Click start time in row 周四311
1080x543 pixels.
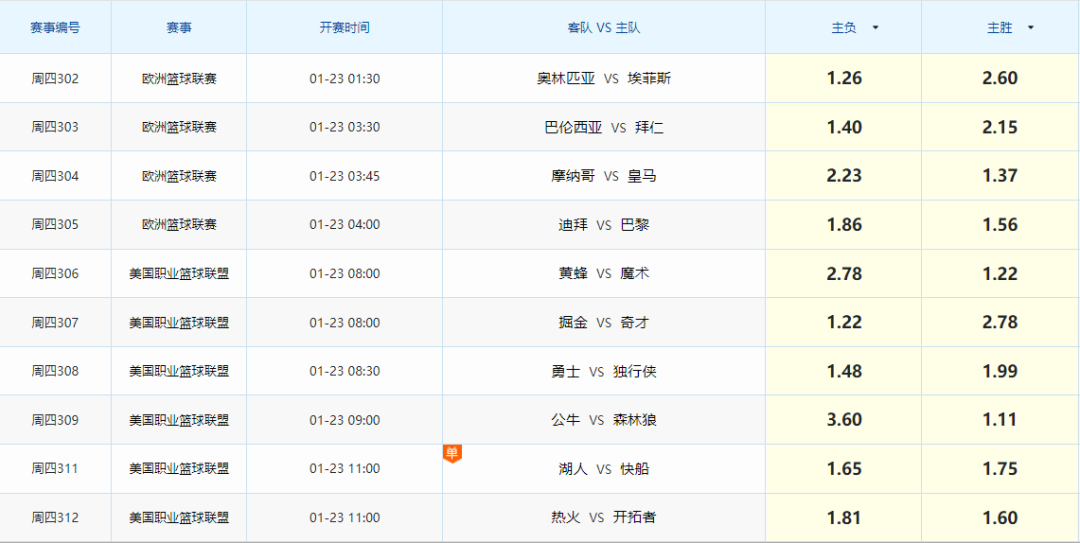click(x=344, y=469)
